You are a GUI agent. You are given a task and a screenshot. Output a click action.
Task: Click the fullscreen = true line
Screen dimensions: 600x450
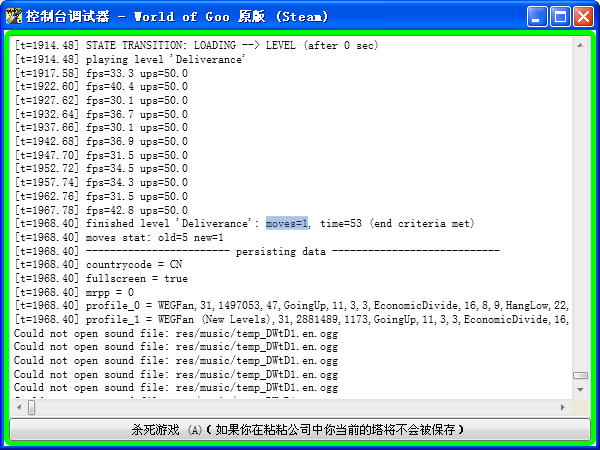point(100,279)
